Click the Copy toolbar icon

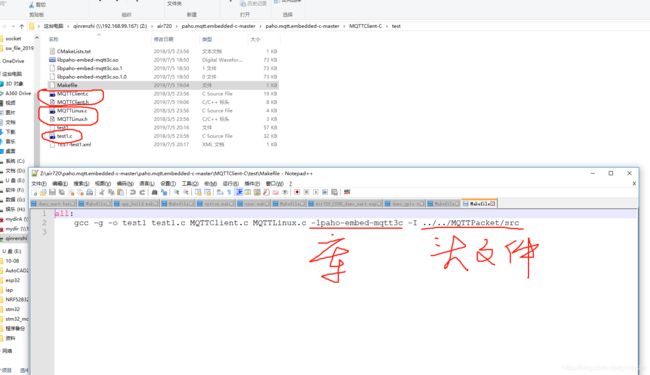(111, 192)
